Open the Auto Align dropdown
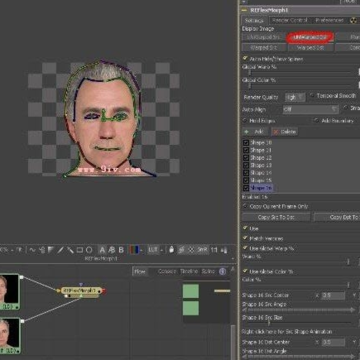 (311, 109)
